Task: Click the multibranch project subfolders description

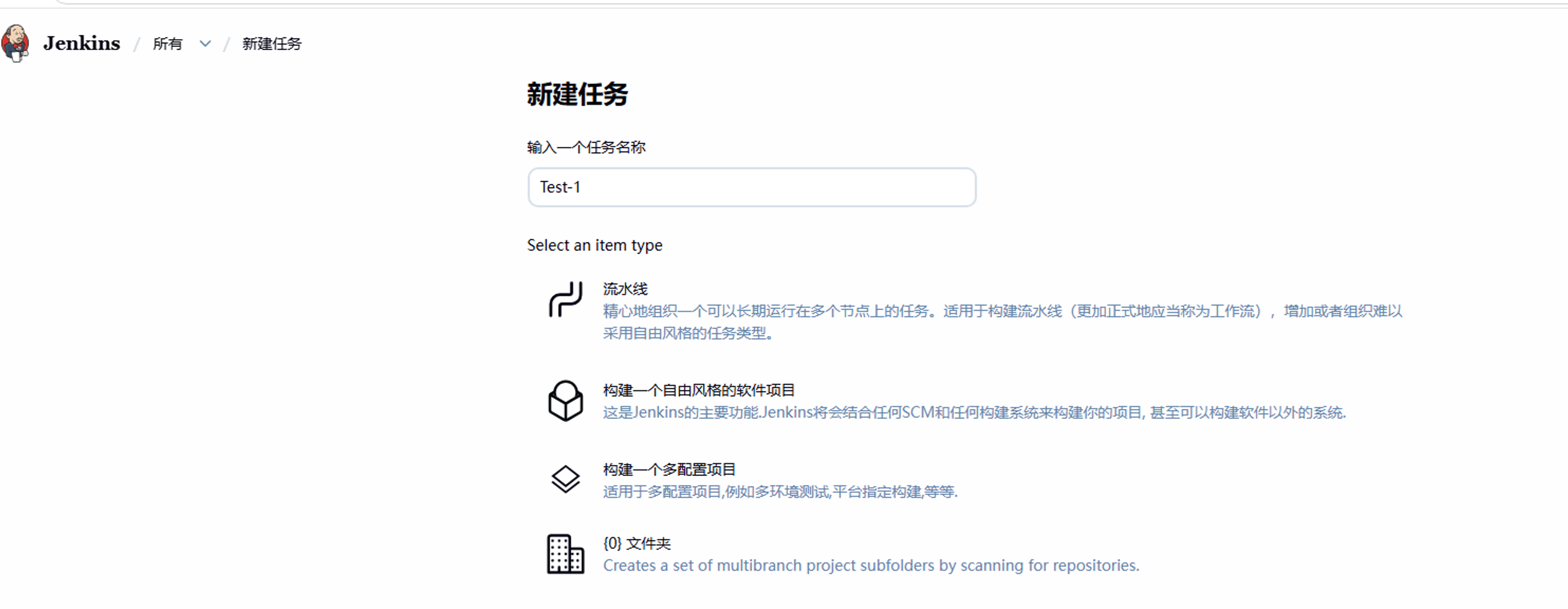Action: tap(870, 566)
